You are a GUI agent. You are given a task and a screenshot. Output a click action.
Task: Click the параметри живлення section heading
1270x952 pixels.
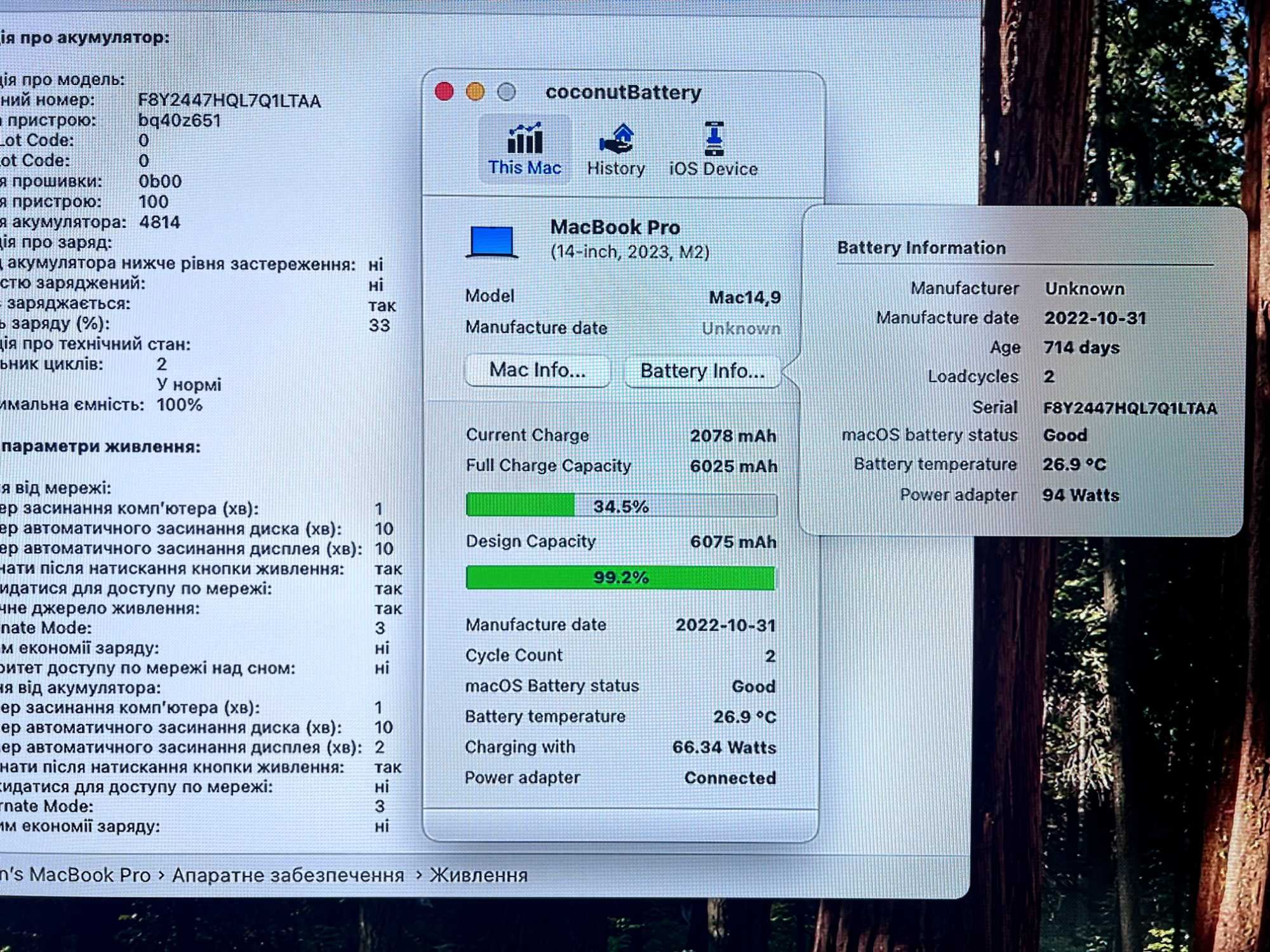point(101,447)
